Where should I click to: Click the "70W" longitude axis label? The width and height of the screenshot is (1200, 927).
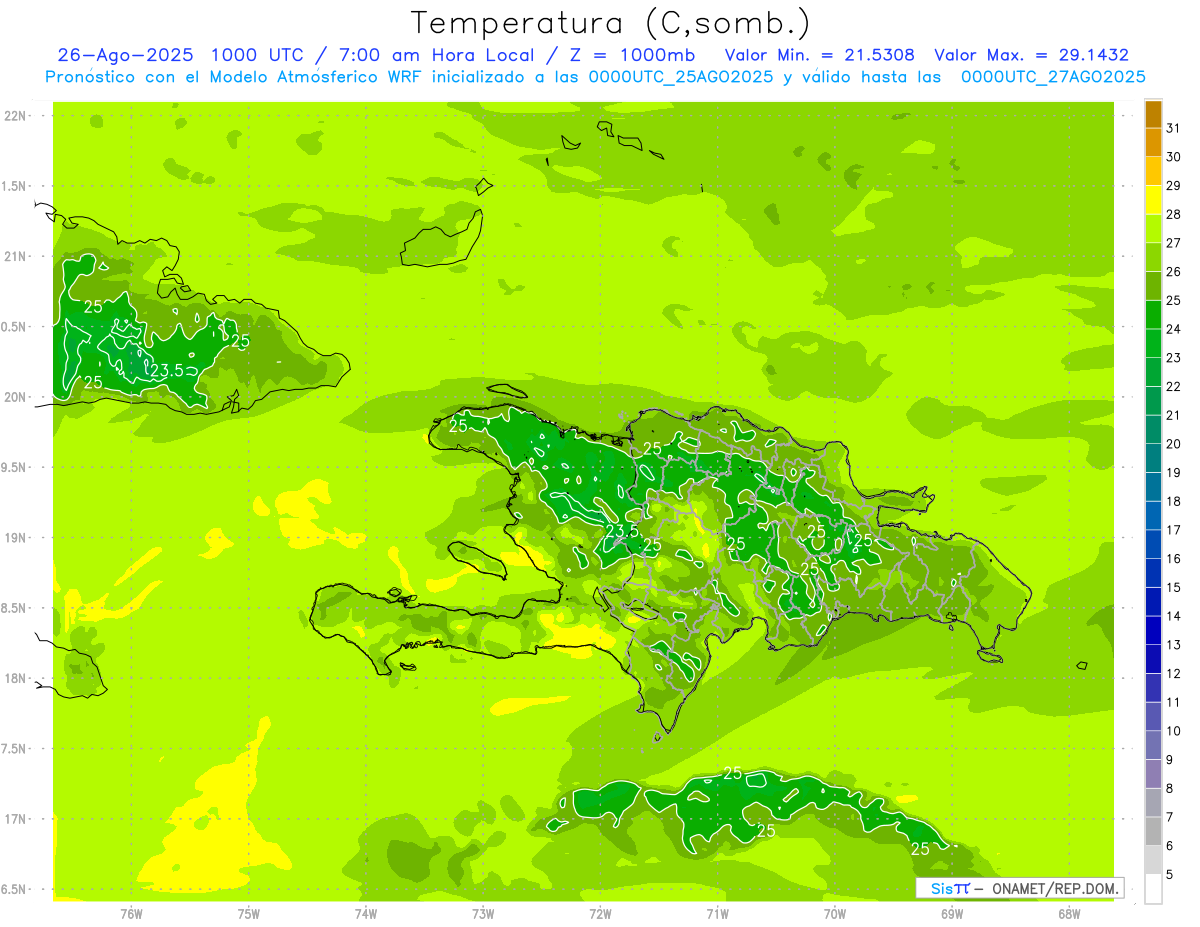click(835, 913)
